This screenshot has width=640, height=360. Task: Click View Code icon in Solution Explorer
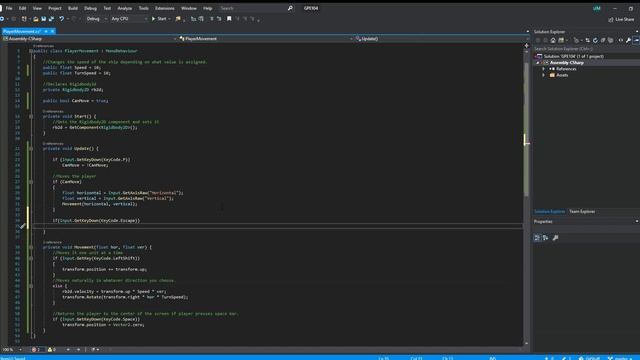click(x=621, y=40)
